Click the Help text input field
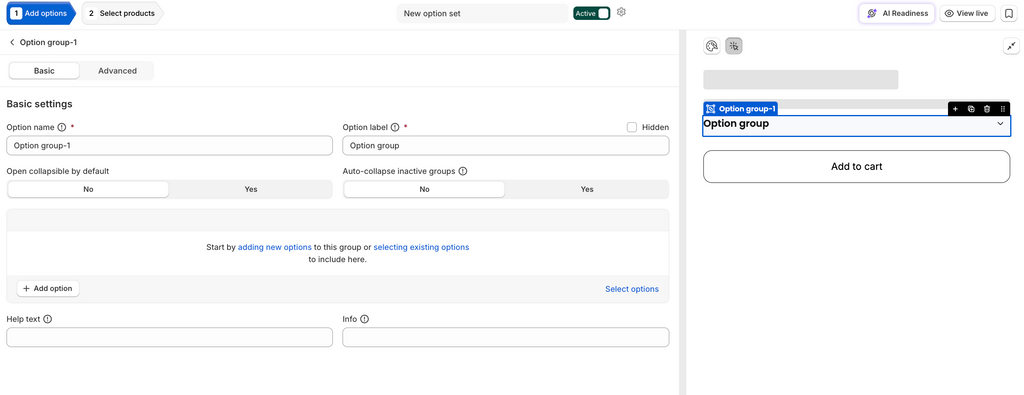Viewport: 1024px width, 395px height. (169, 337)
